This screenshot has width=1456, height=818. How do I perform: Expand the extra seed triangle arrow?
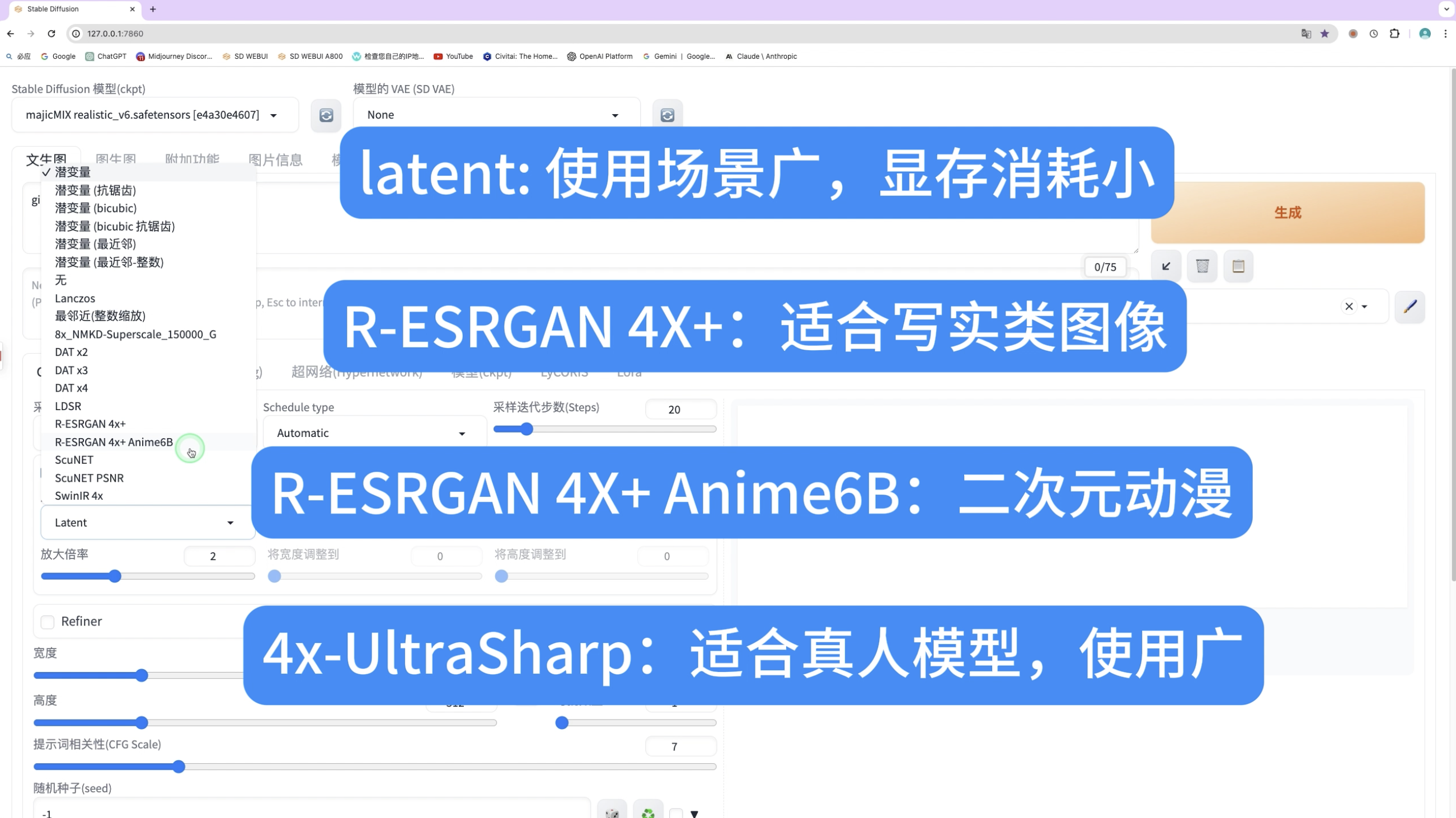(694, 814)
